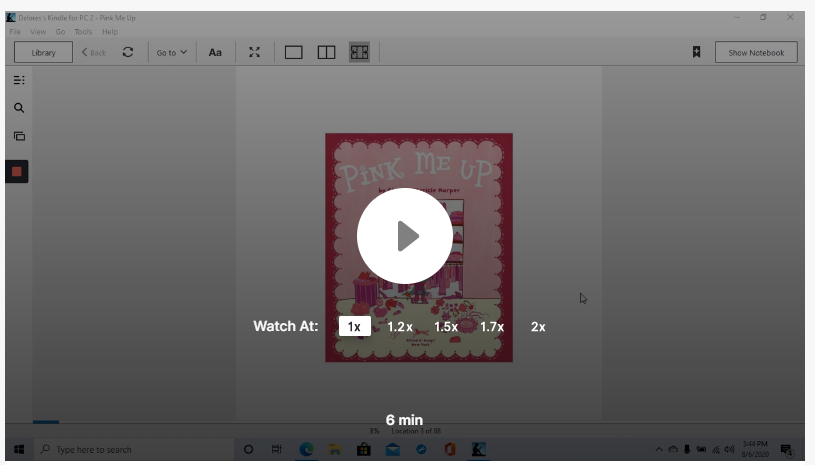815x465 pixels.
Task: Switch to two column page layout
Action: click(326, 52)
